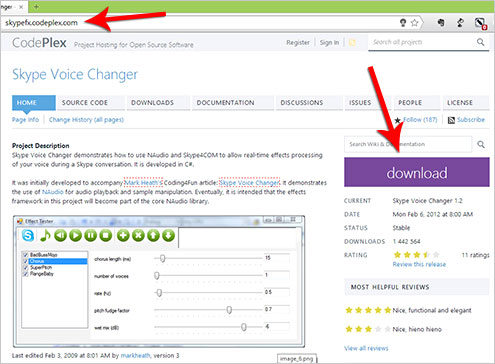The width and height of the screenshot is (495, 364).
Task: Toggle the SuperPitch effect checkbox
Action: click(25, 268)
